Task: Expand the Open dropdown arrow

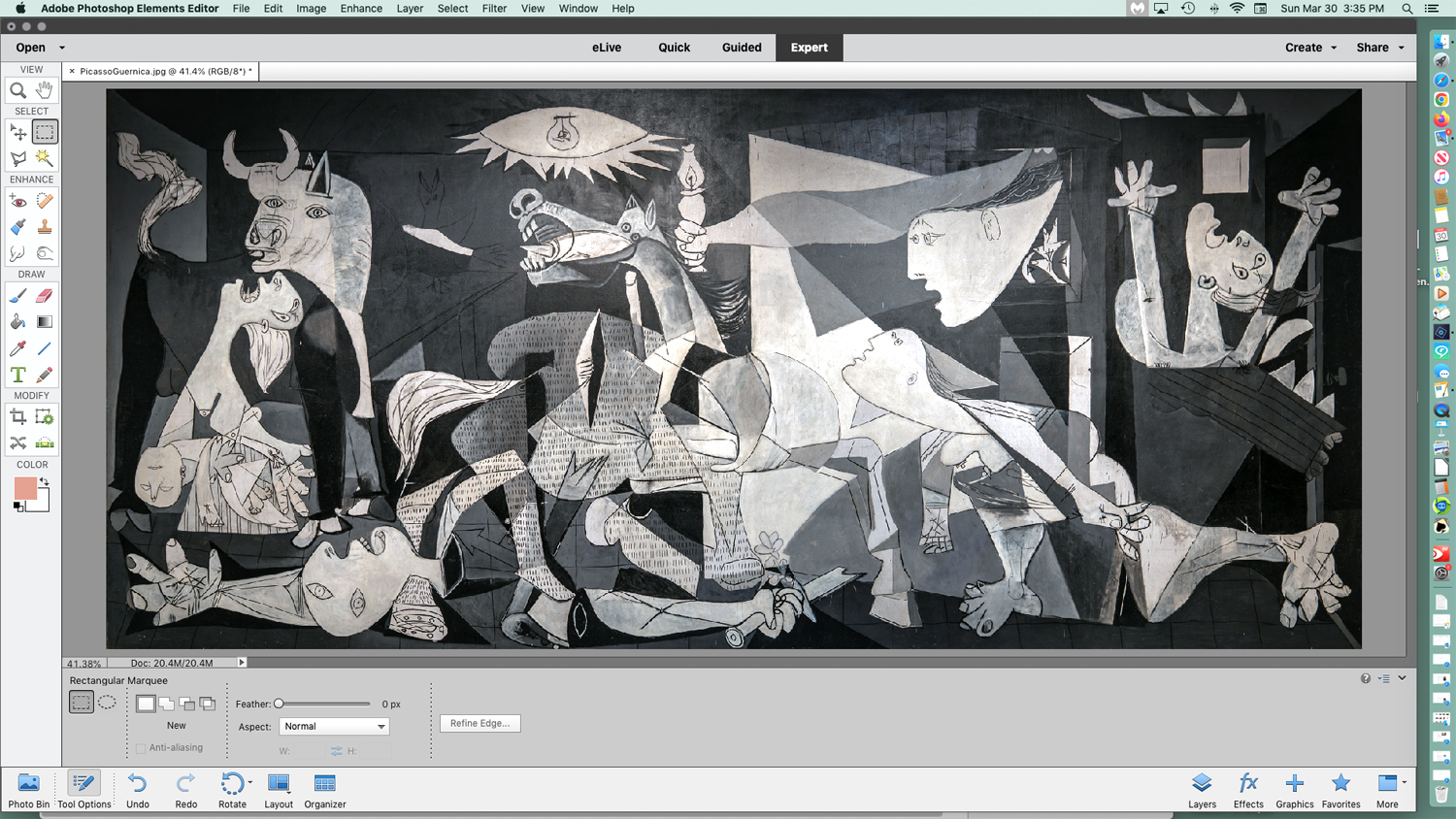Action: click(62, 48)
